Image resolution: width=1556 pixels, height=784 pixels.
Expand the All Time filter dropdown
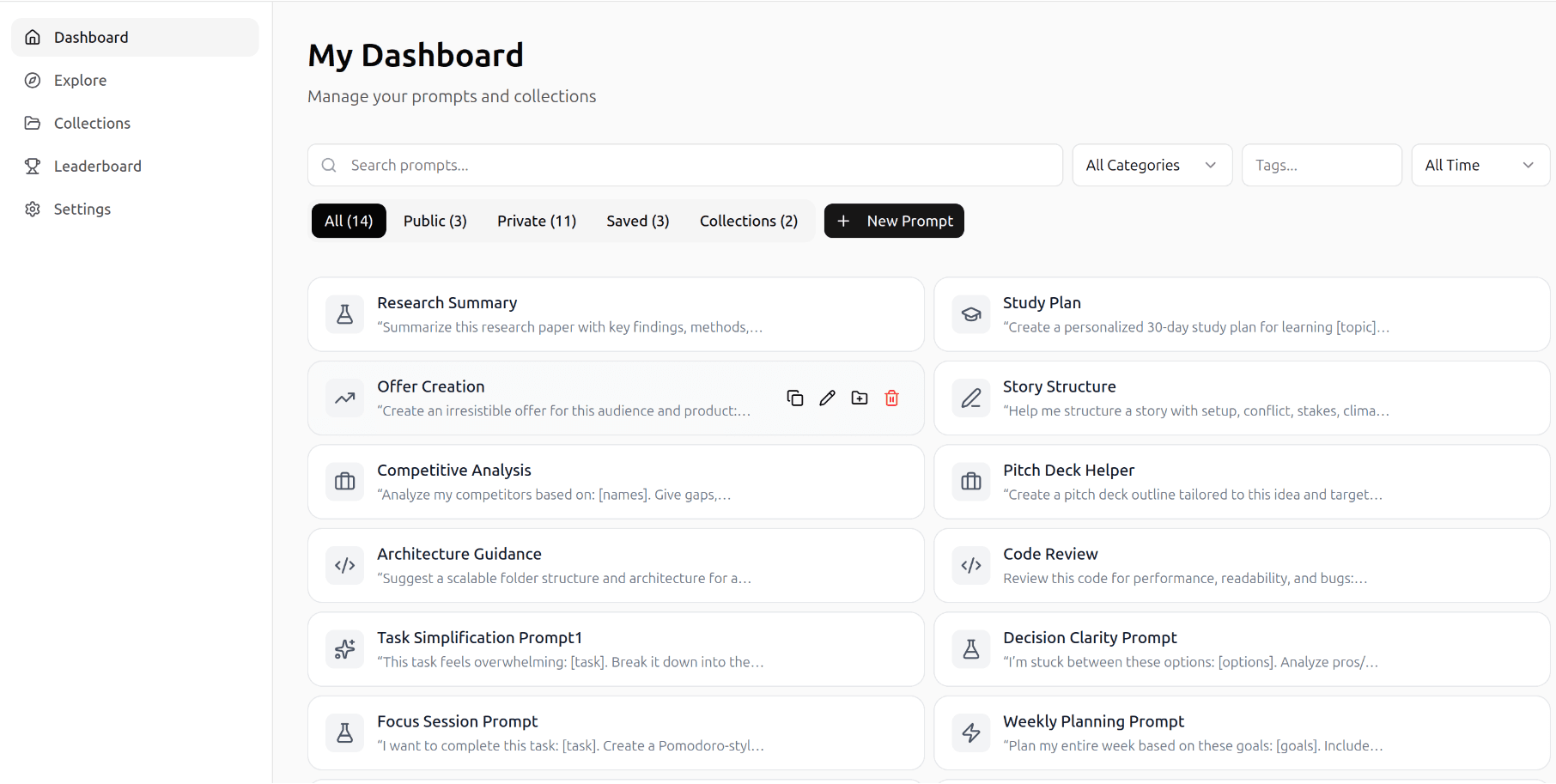click(1480, 165)
